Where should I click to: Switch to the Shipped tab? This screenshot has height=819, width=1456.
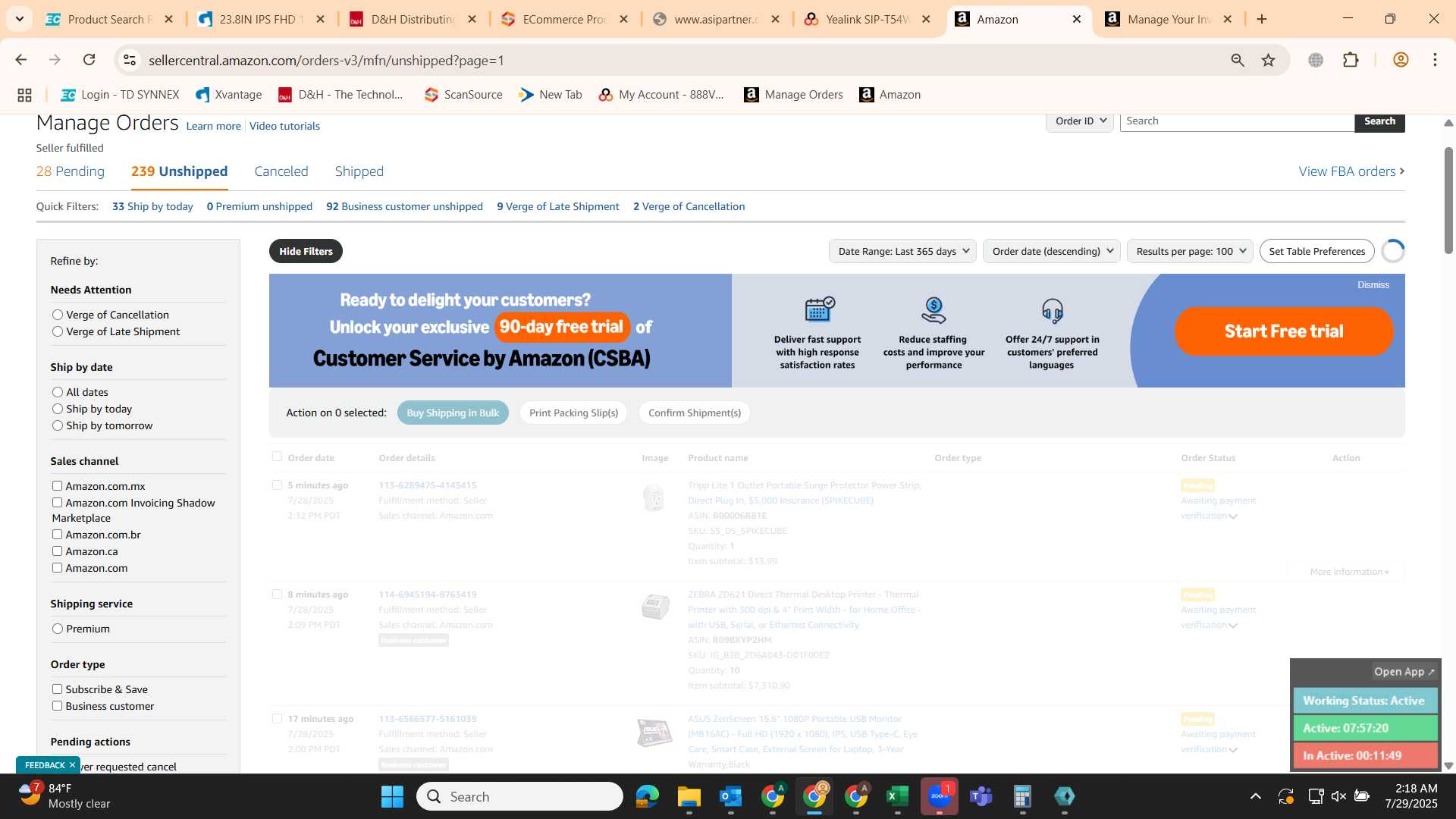click(359, 171)
